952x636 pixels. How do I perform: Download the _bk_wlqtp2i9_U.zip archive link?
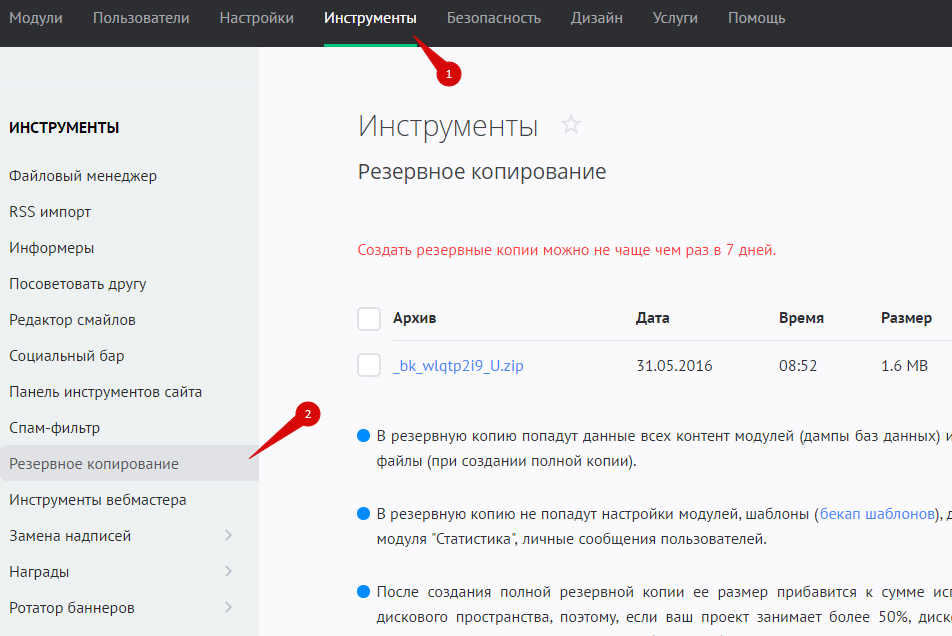(x=458, y=366)
